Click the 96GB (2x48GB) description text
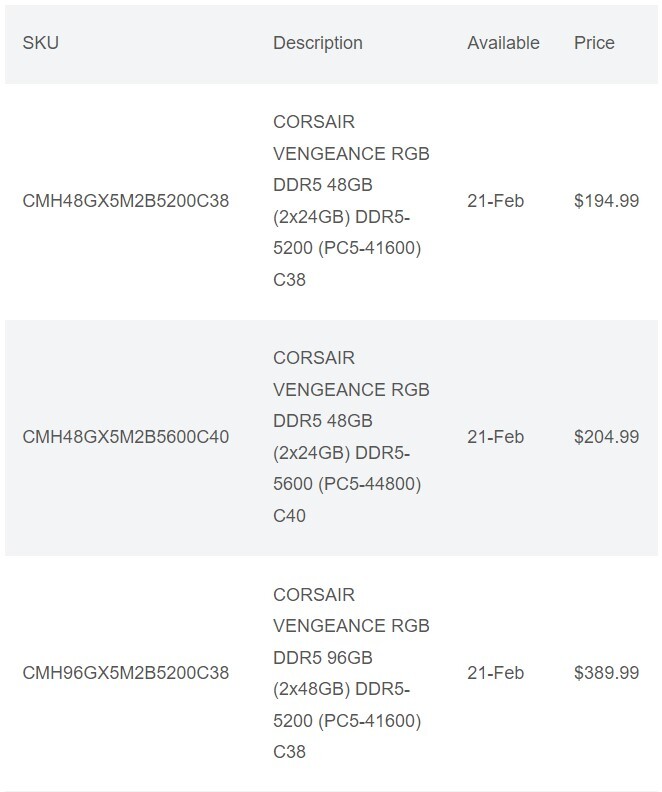The width and height of the screenshot is (662, 792). coord(351,673)
